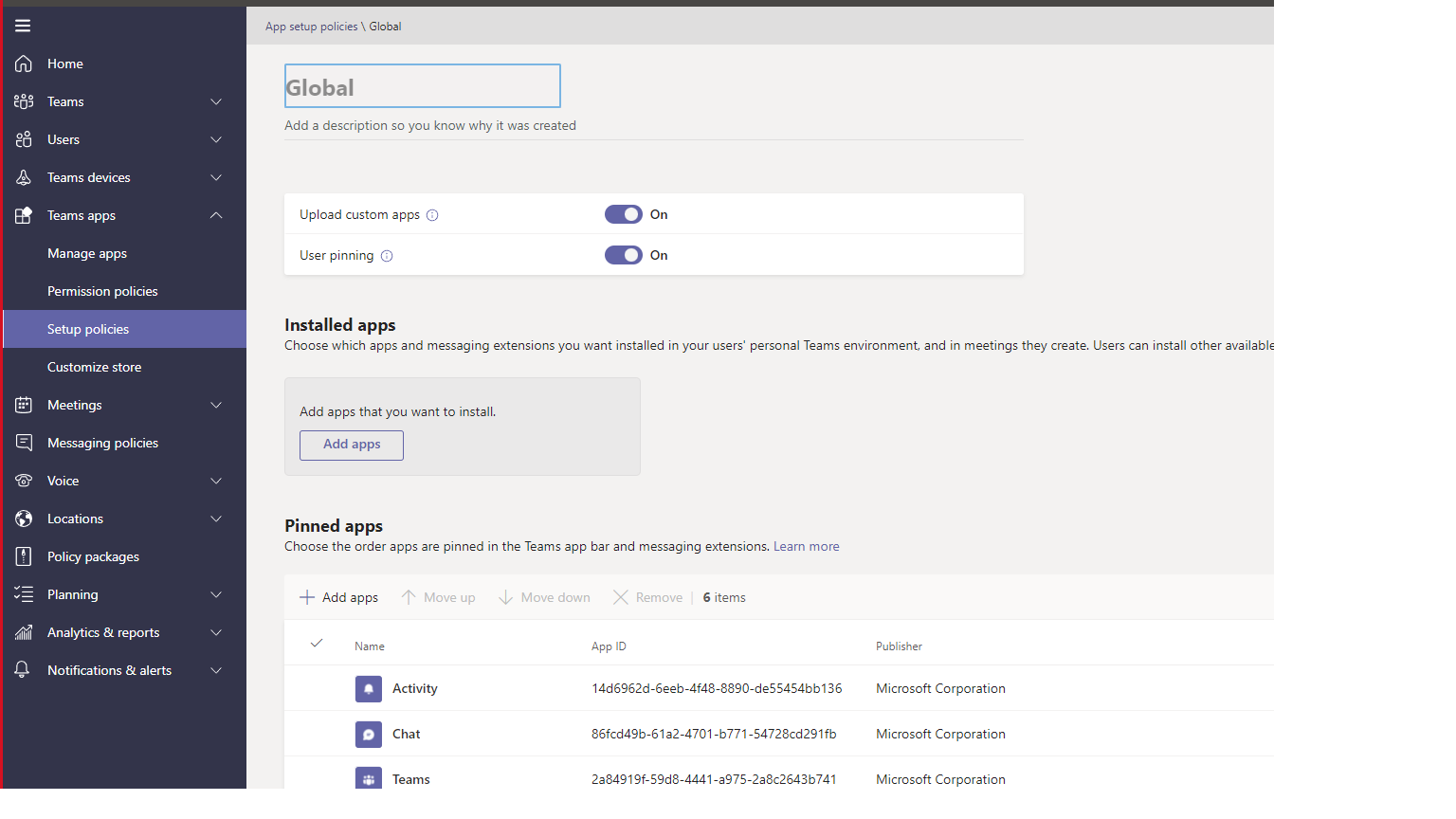Click the Teams people icon in sidebar
The height and width of the screenshot is (819, 1456).
click(24, 101)
